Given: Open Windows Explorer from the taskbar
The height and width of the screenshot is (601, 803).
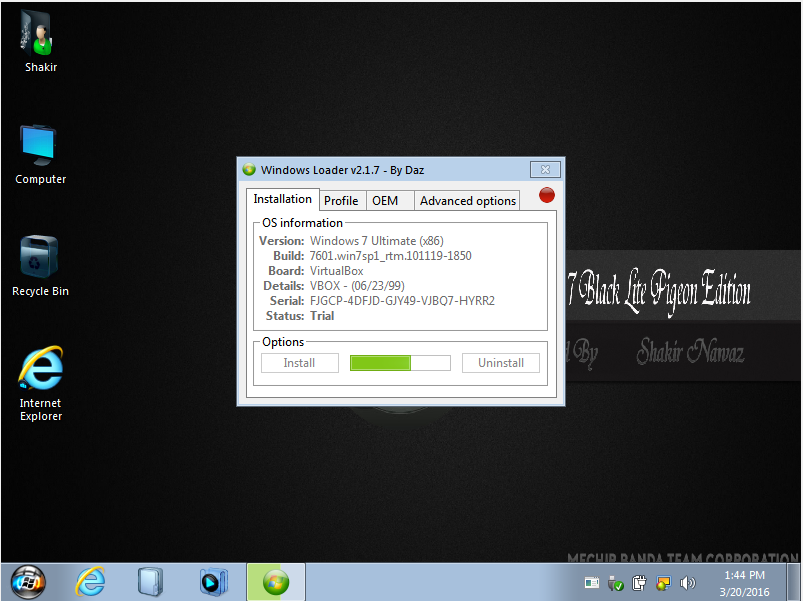Looking at the screenshot, I should pos(150,582).
